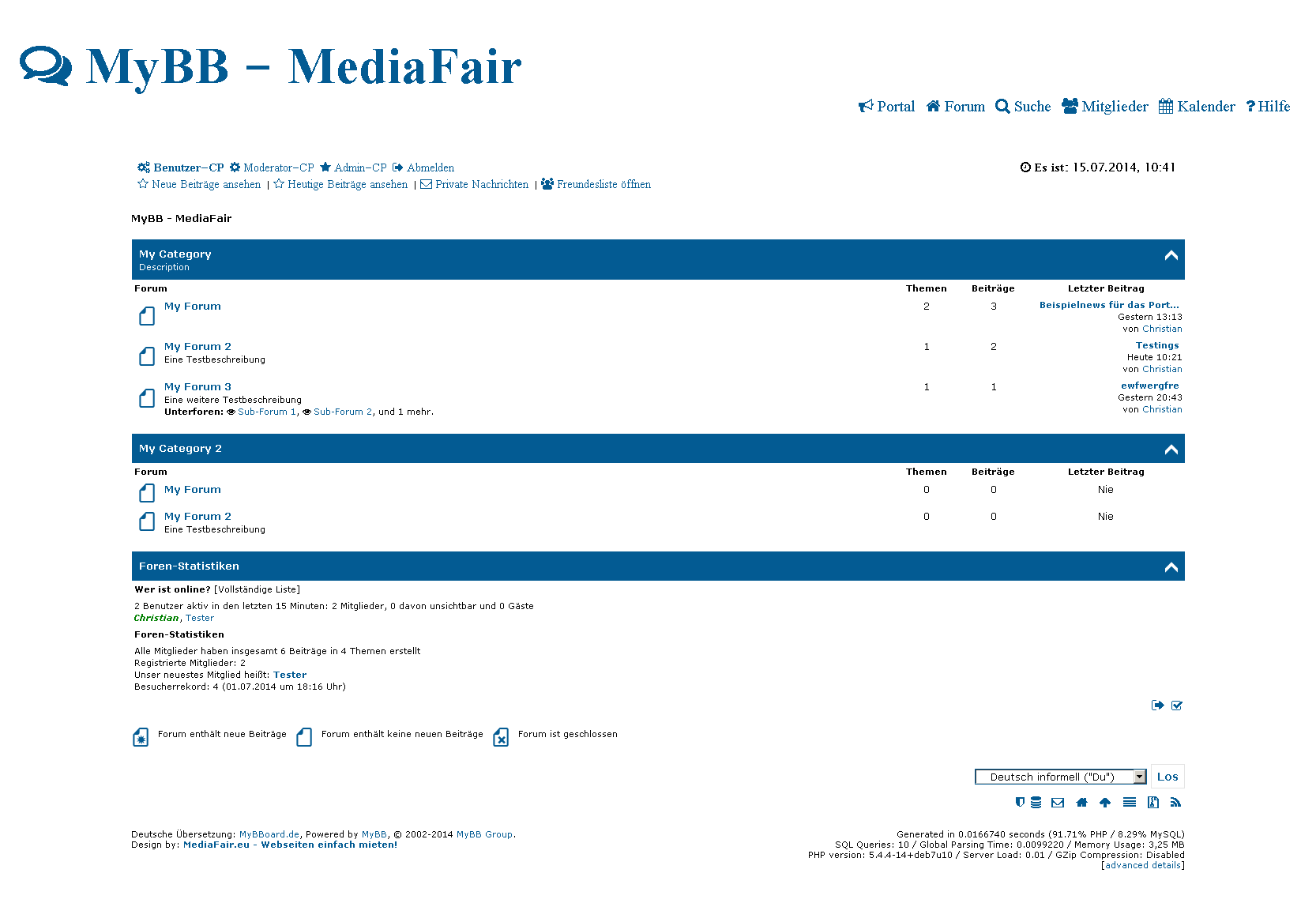Click the Admin-CP star icon
Viewport: 1316px width, 922px height.
(325, 167)
